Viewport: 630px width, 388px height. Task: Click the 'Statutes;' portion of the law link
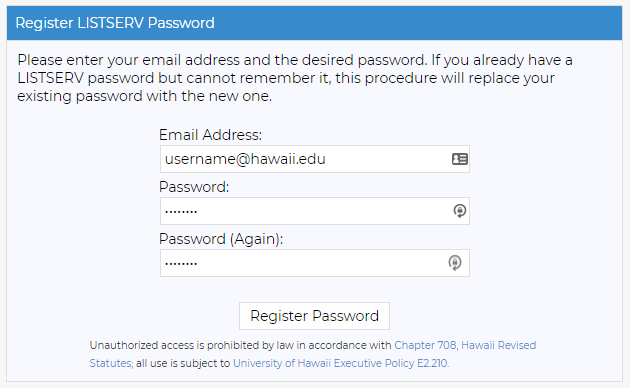[111, 363]
